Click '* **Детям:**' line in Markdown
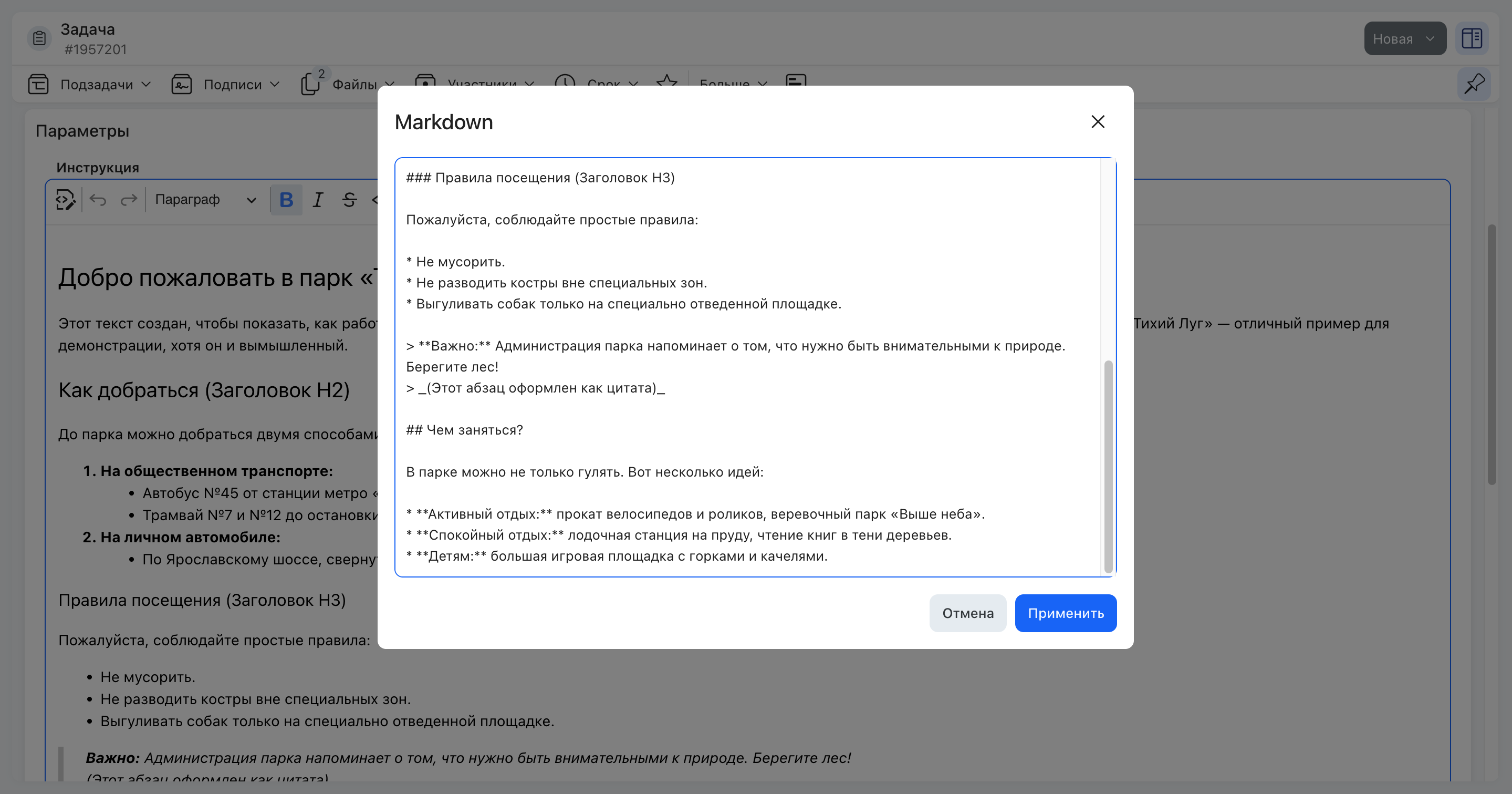 (617, 555)
